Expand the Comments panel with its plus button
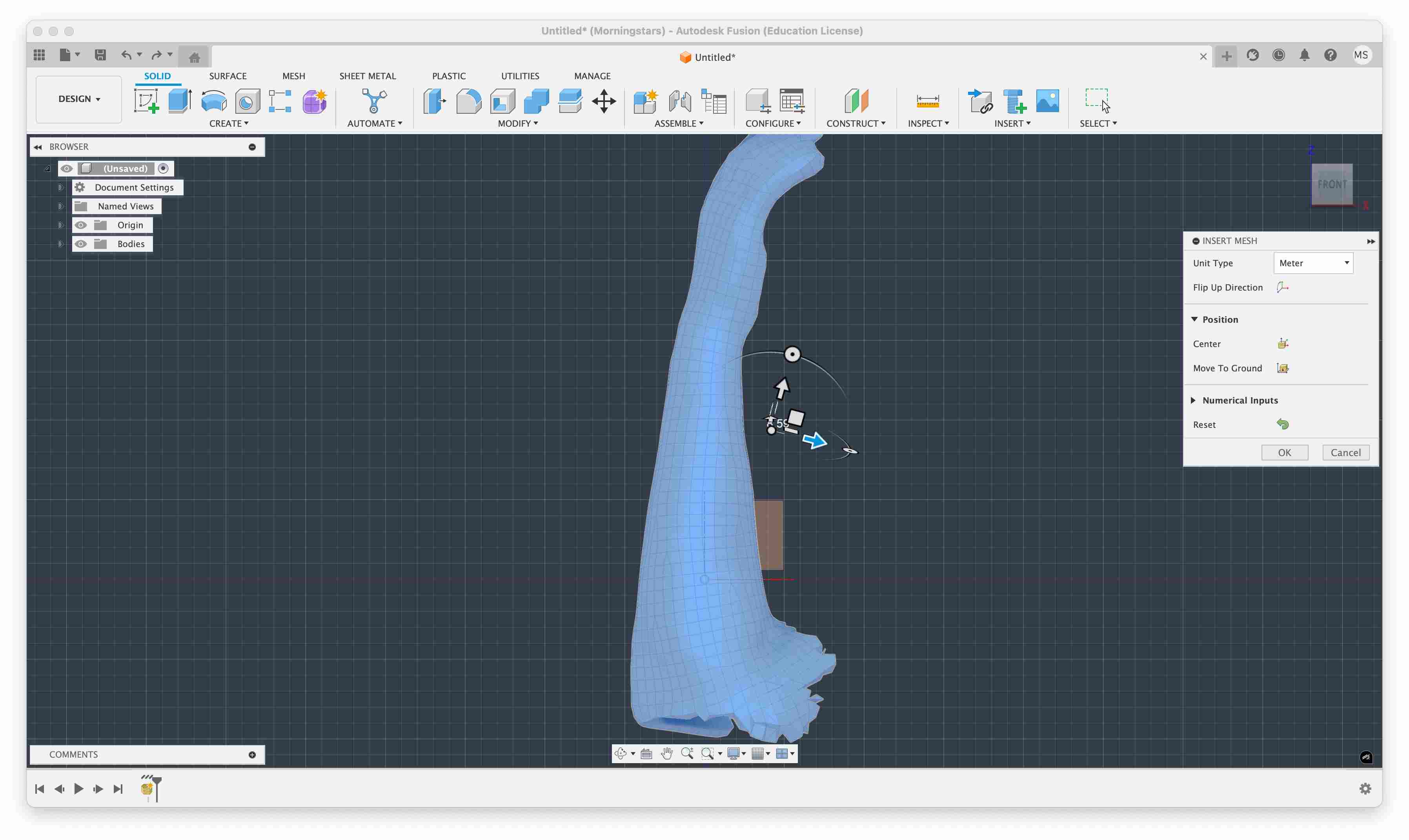The width and height of the screenshot is (1409, 840). pyautogui.click(x=253, y=755)
